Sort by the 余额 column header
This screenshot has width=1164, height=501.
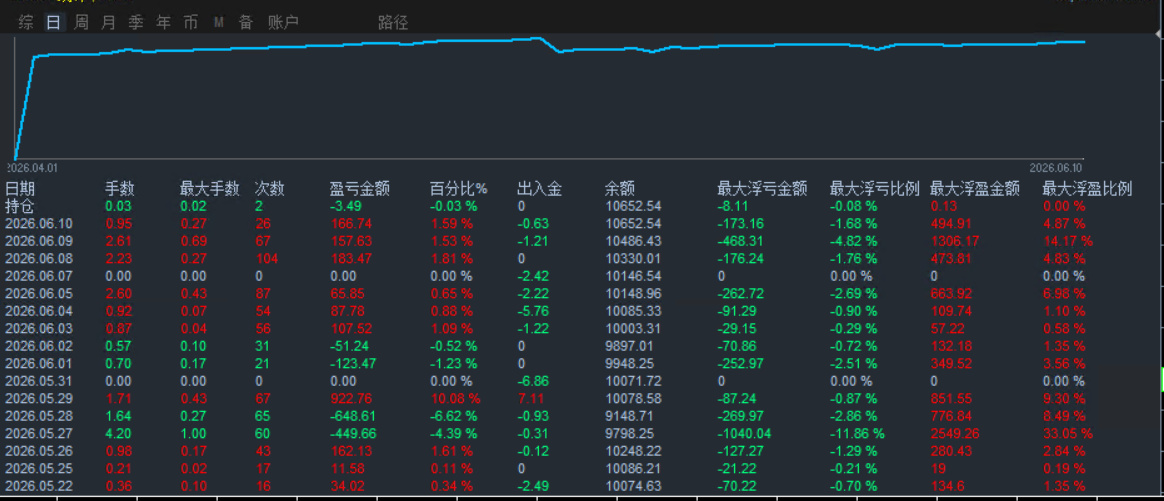(620, 189)
